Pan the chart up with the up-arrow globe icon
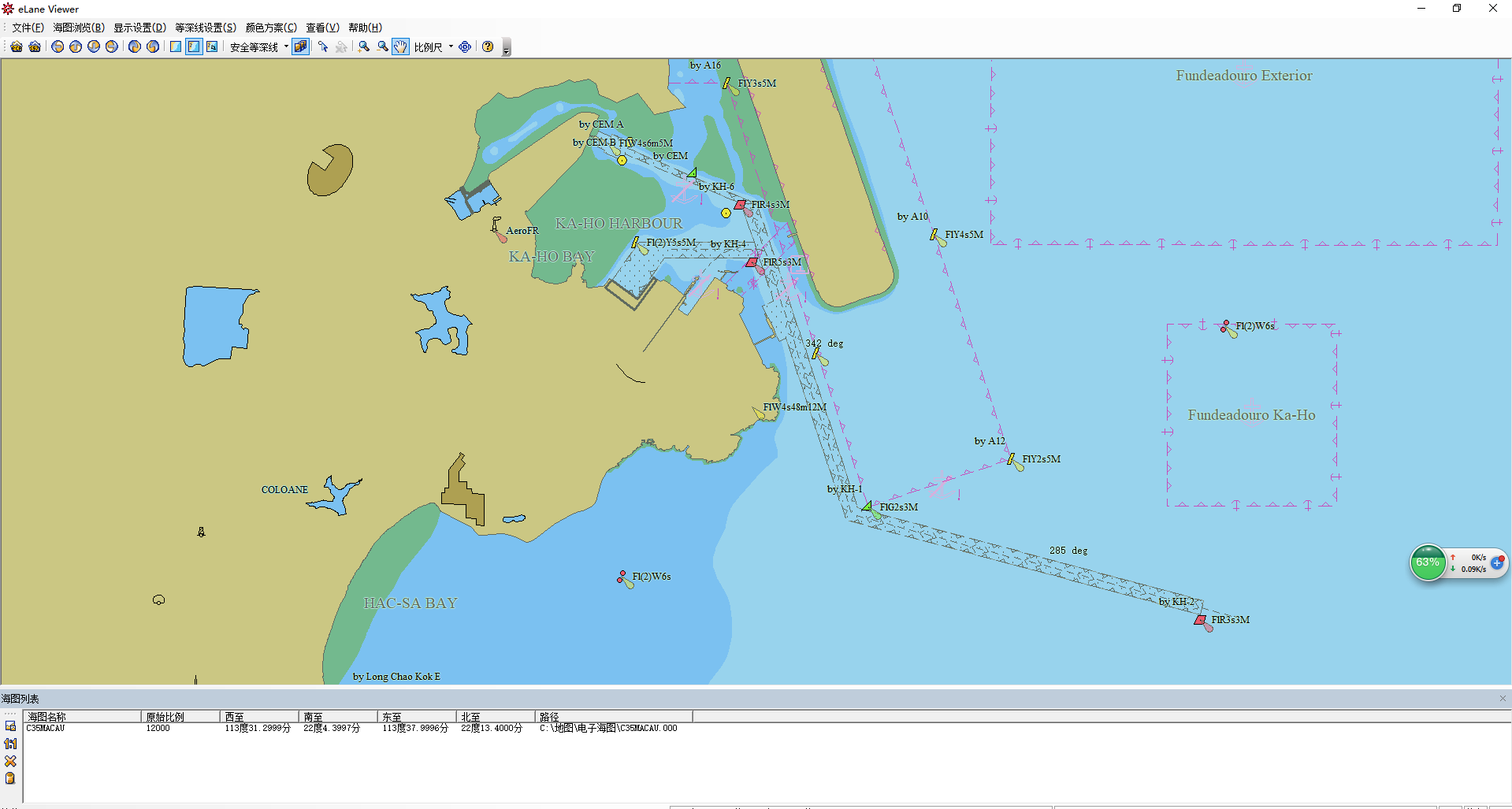This screenshot has height=809, width=1512. (76, 47)
